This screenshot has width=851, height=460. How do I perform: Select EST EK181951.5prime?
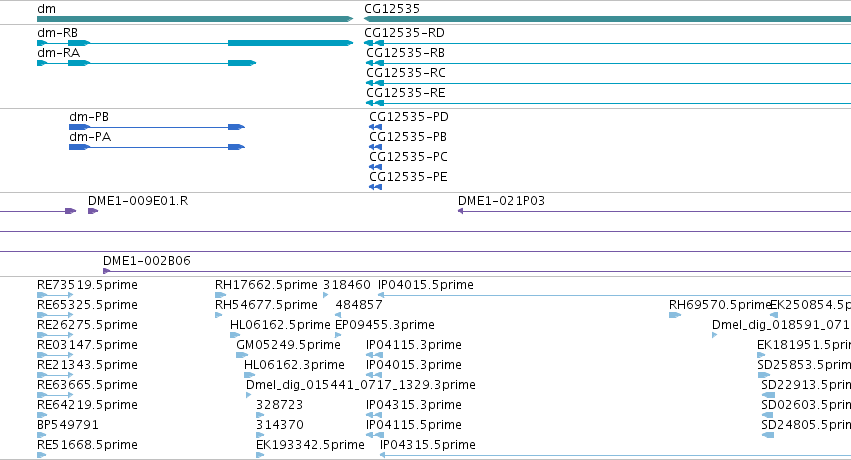coord(804,345)
